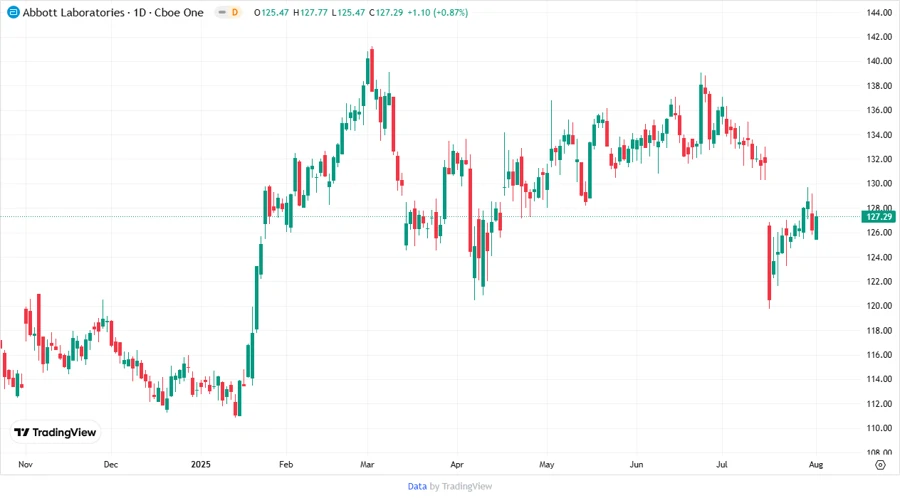Viewport: 900px width, 498px height.
Task: Click the Dec label on time axis
Action: click(111, 464)
